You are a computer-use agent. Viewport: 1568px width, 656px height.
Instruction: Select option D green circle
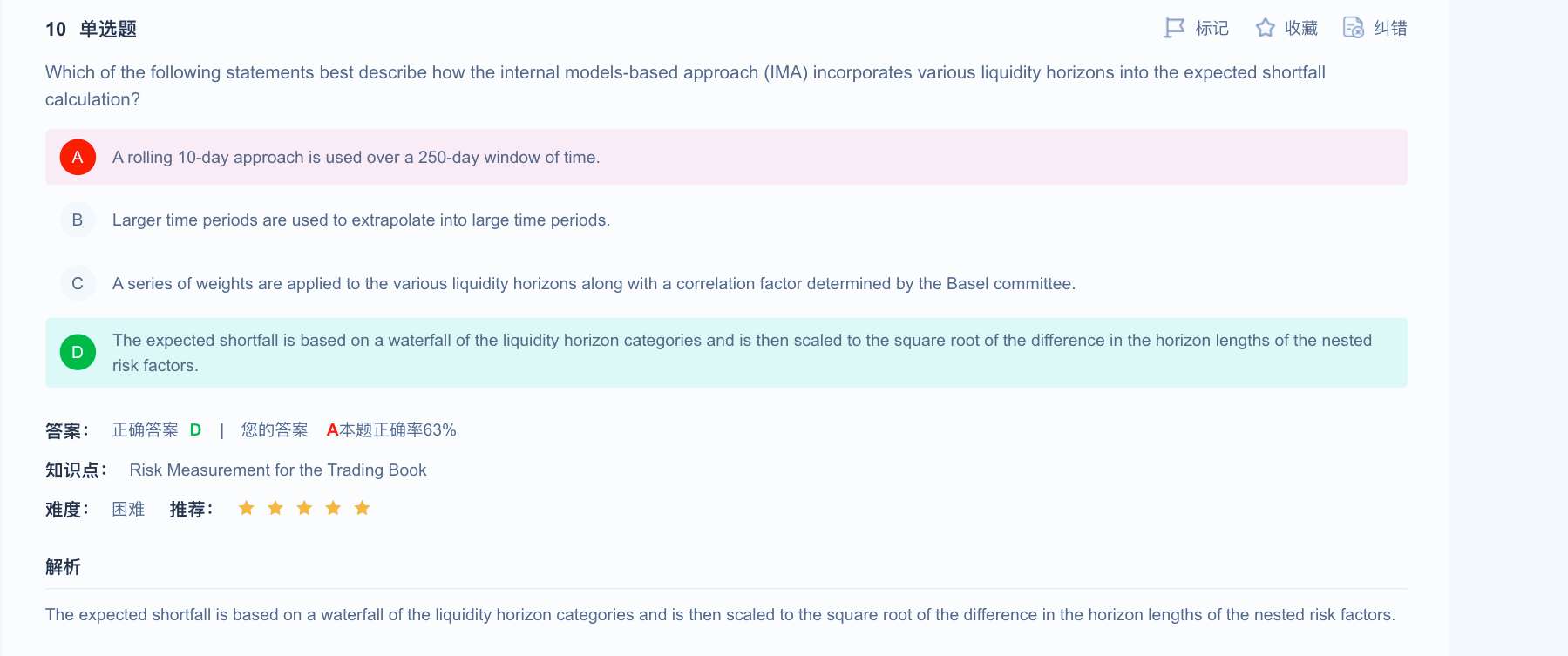coord(78,352)
